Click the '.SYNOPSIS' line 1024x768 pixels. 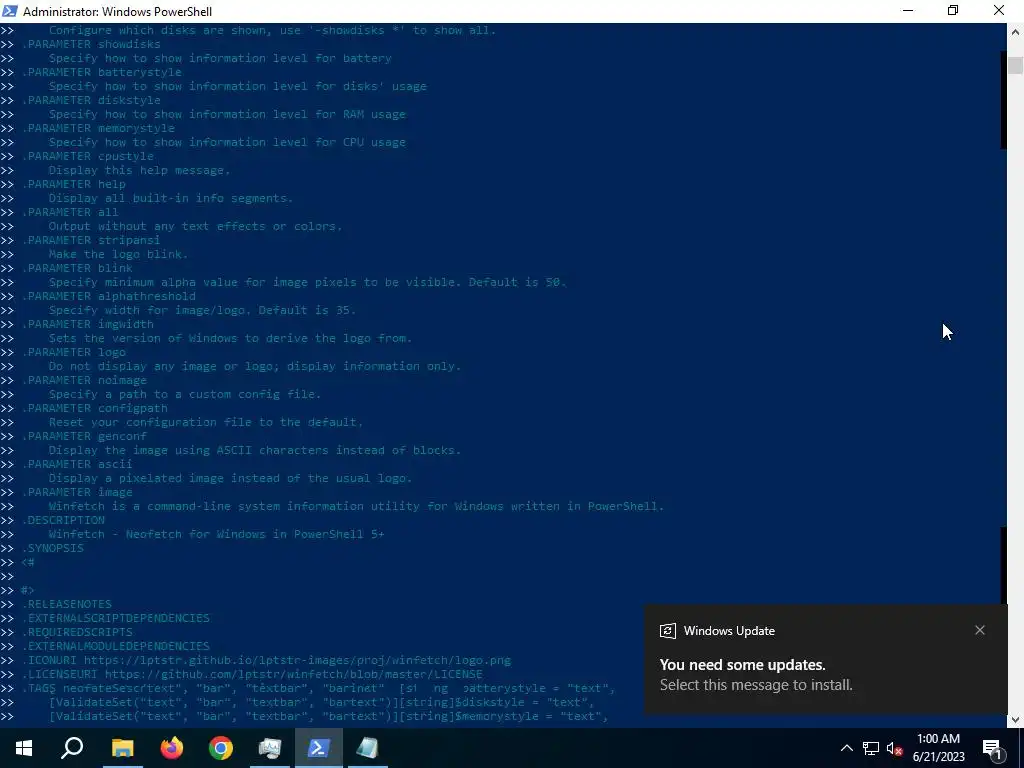(x=52, y=549)
